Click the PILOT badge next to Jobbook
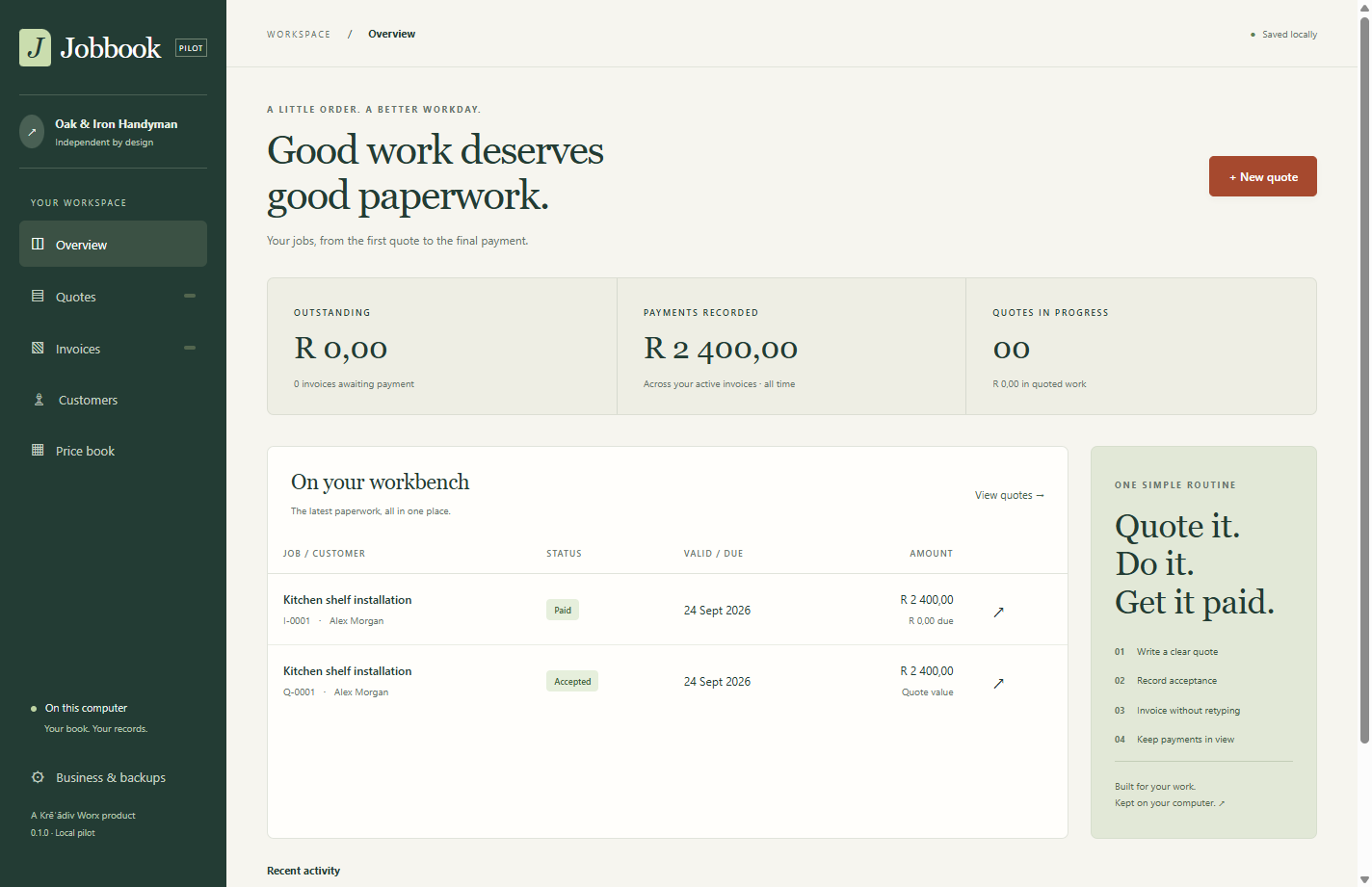The width and height of the screenshot is (1372, 887). click(191, 48)
